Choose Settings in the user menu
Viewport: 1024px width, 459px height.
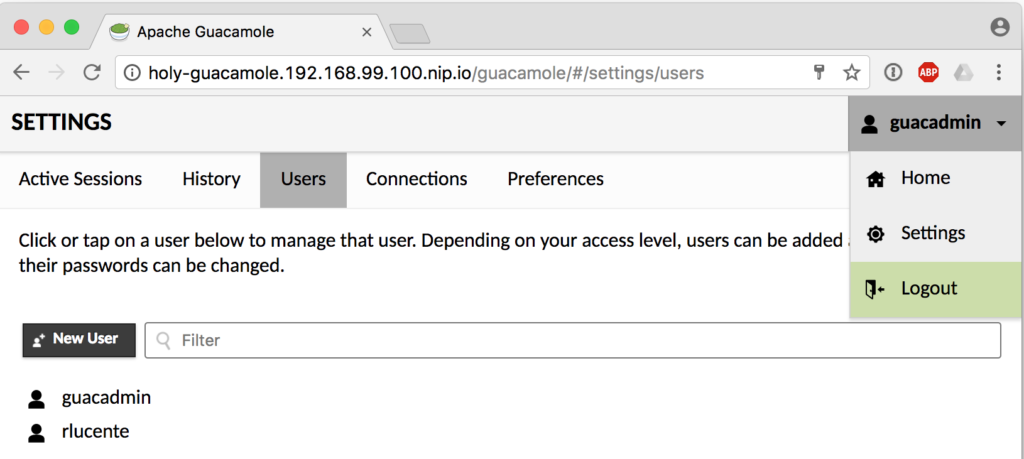[932, 233]
